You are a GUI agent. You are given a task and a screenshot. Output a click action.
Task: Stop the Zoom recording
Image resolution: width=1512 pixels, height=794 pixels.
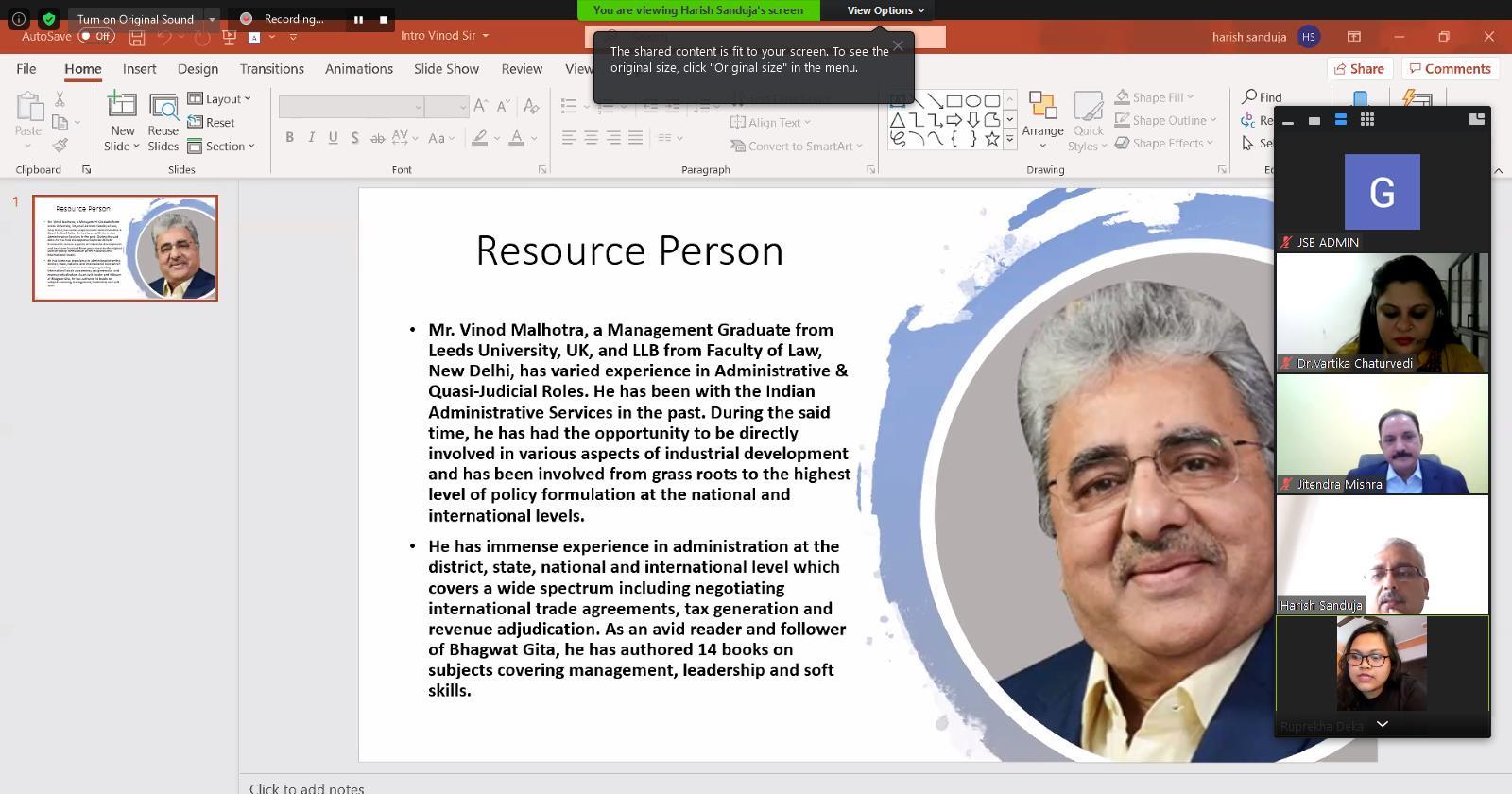click(x=383, y=19)
